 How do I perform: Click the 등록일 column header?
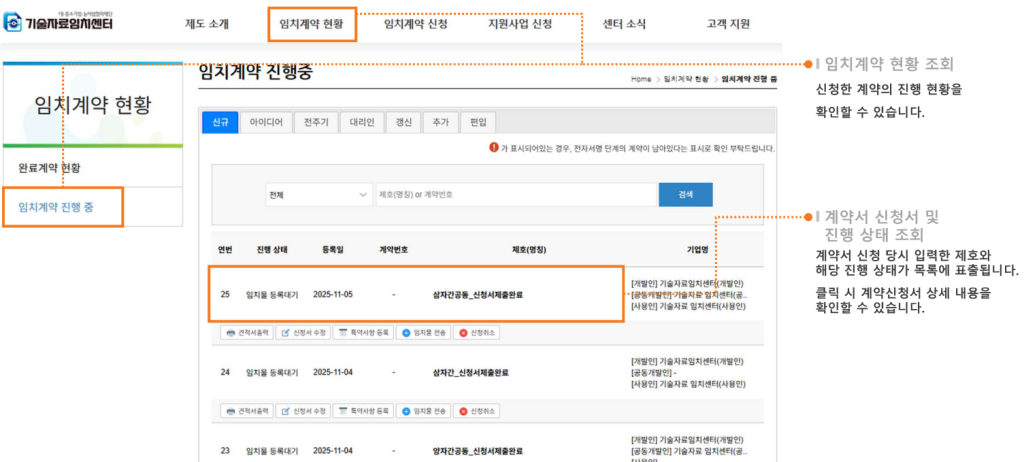333,250
